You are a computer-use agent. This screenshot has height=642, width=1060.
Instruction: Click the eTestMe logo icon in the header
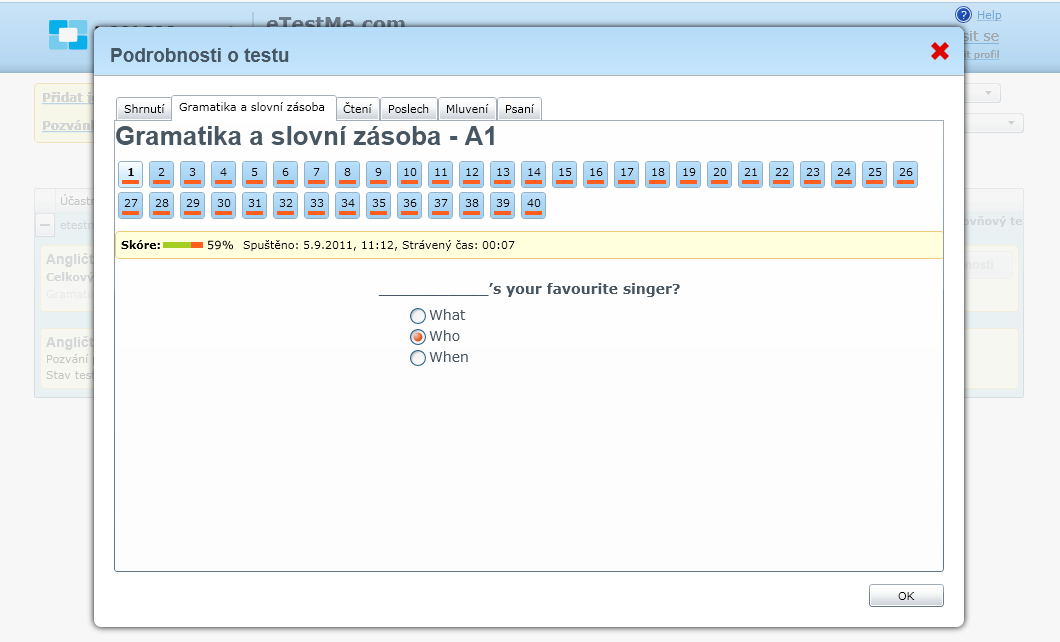click(68, 34)
